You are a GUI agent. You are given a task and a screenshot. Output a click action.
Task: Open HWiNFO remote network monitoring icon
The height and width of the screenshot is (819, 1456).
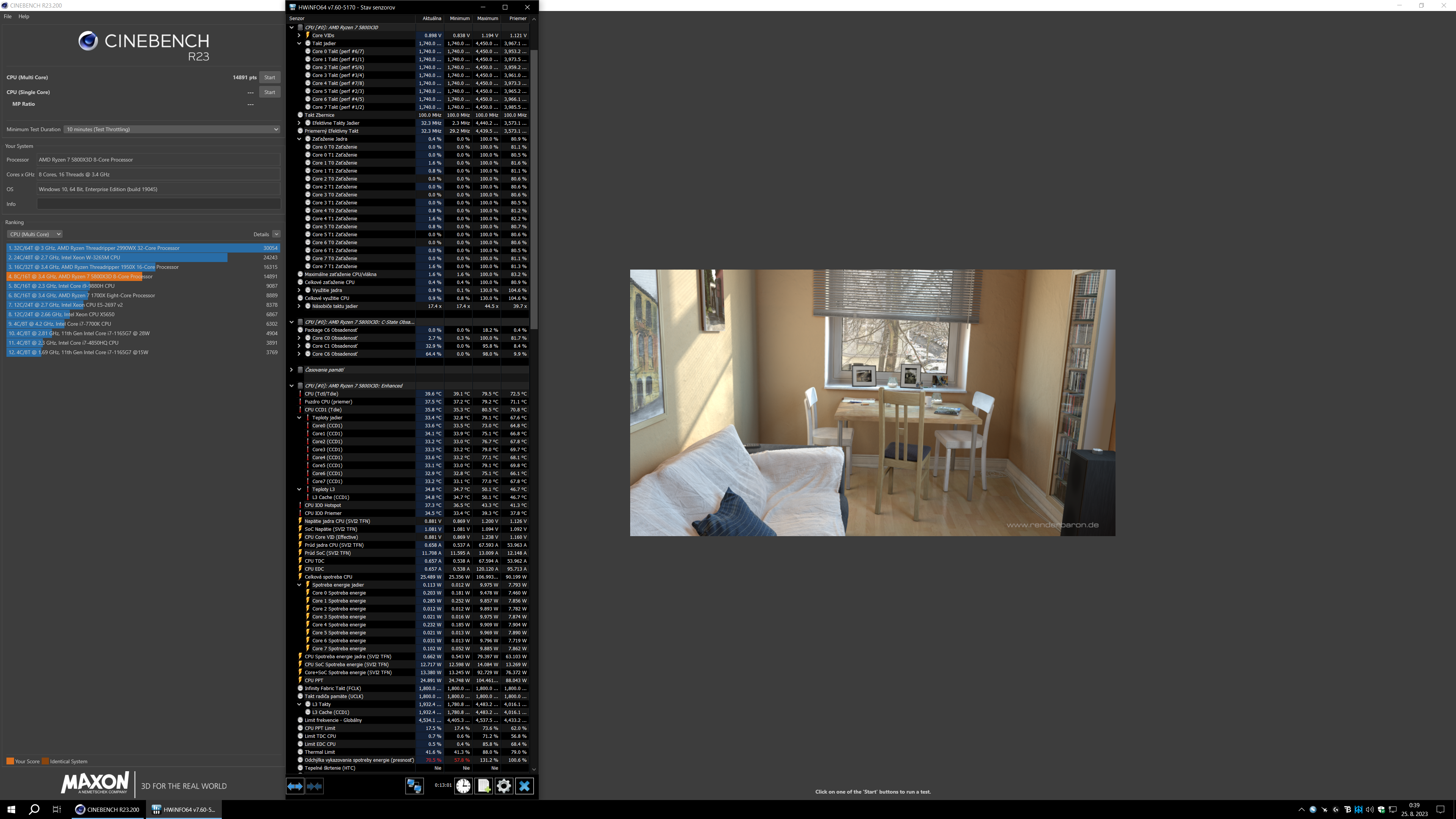(414, 786)
